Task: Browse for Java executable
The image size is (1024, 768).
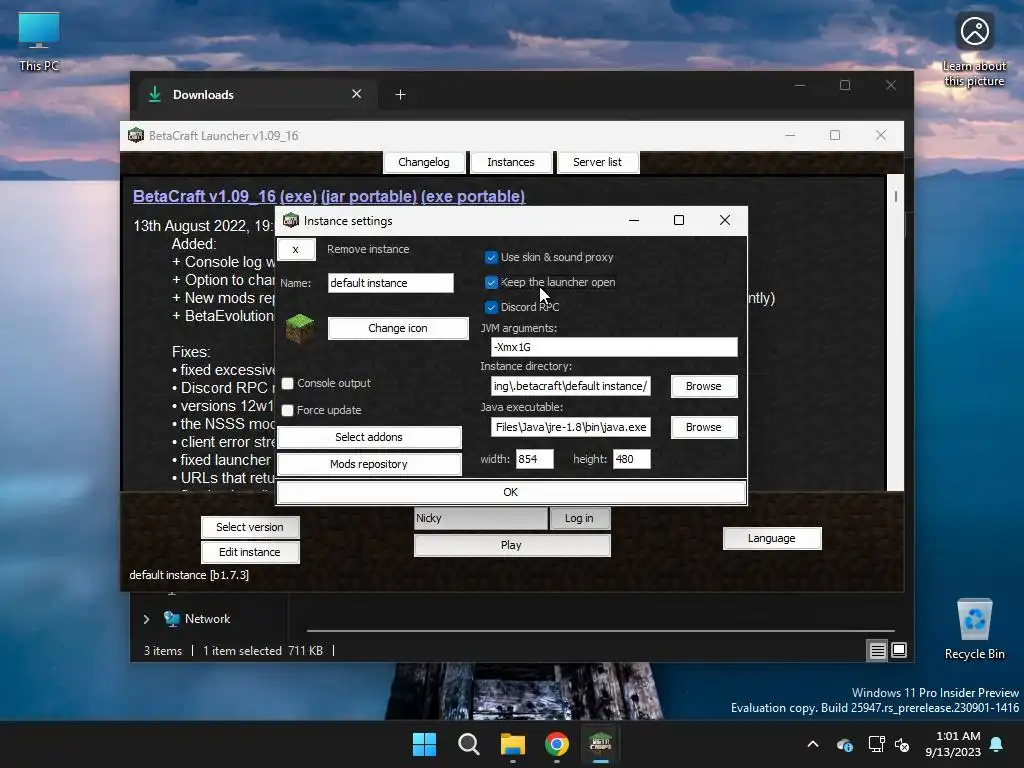Action: 704,427
